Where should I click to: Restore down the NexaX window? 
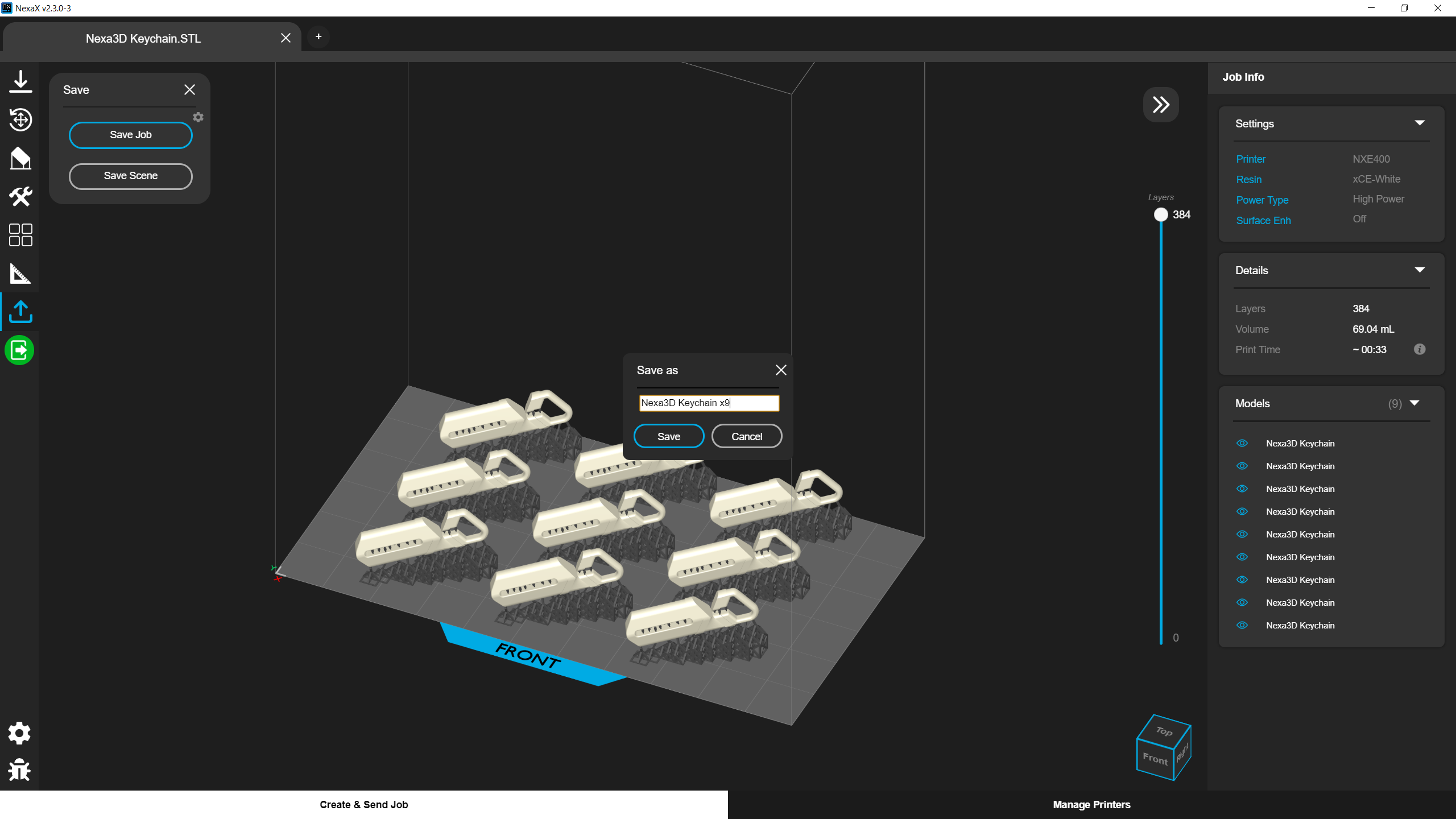1404,8
